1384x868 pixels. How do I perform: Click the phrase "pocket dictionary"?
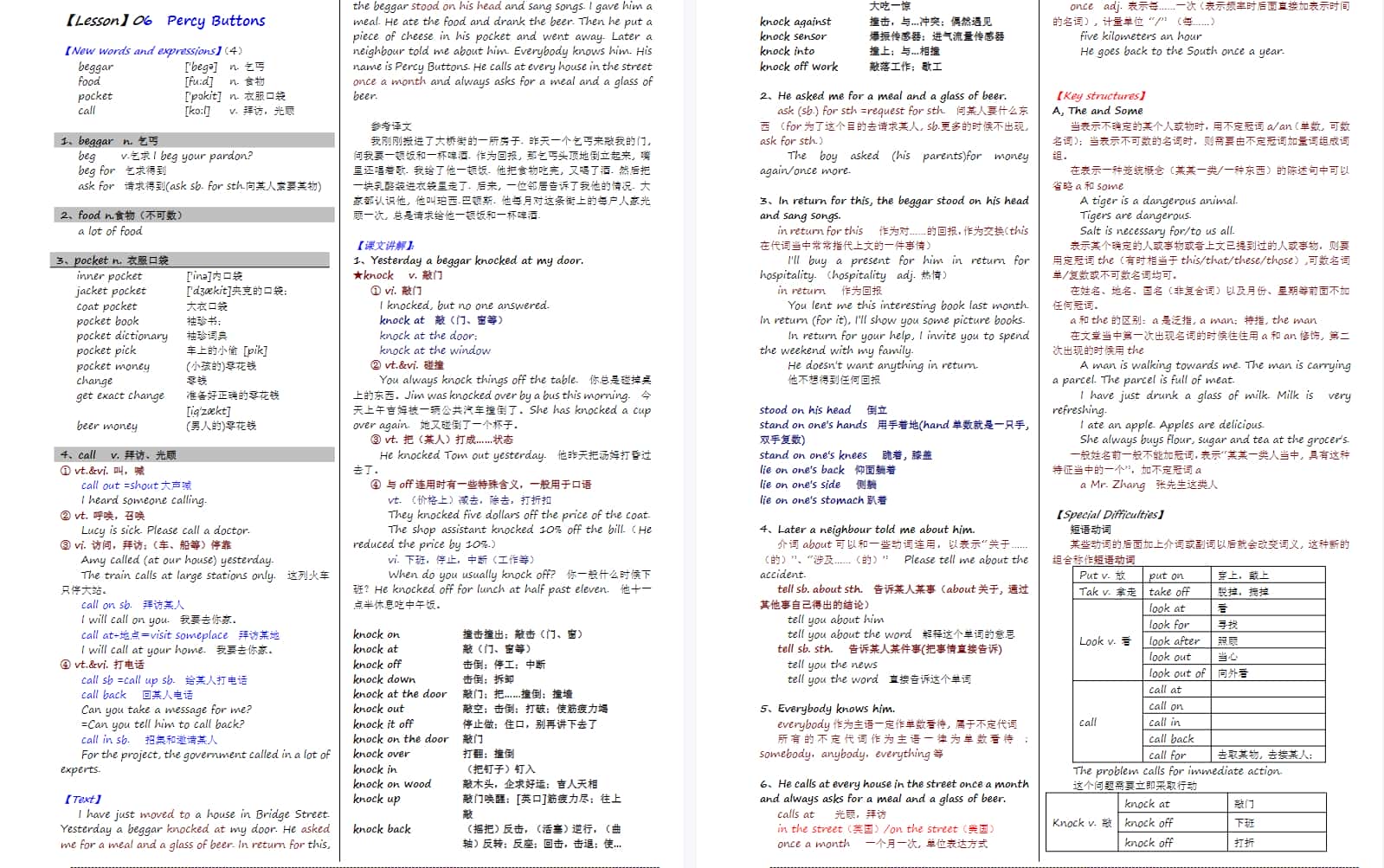(122, 336)
